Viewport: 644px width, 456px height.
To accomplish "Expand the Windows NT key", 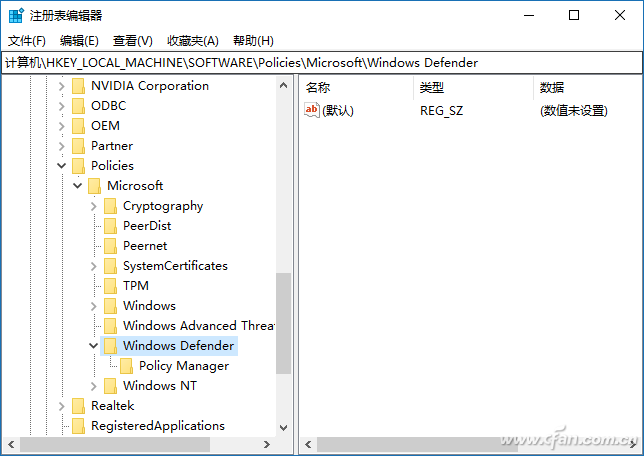I will coord(94,386).
